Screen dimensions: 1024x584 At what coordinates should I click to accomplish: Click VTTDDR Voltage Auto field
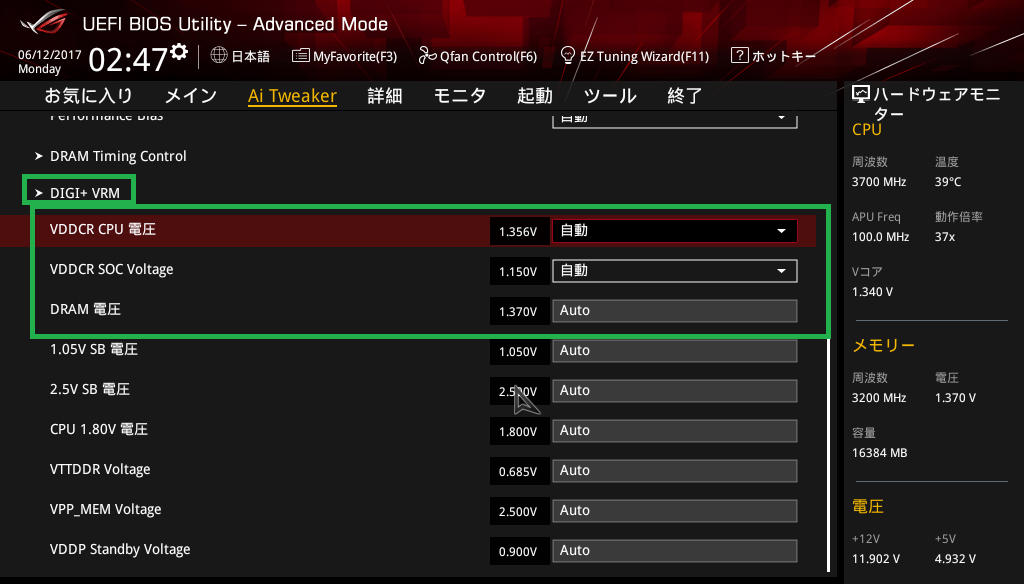coord(675,471)
